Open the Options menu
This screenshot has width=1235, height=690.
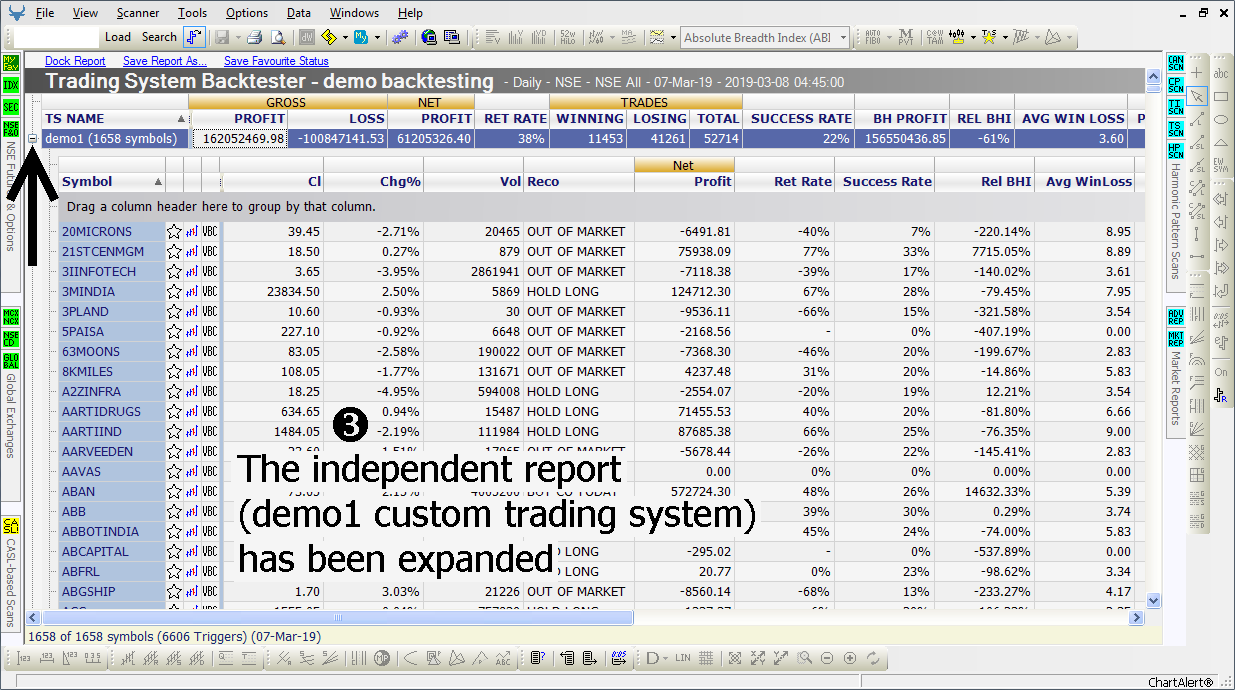coord(246,13)
